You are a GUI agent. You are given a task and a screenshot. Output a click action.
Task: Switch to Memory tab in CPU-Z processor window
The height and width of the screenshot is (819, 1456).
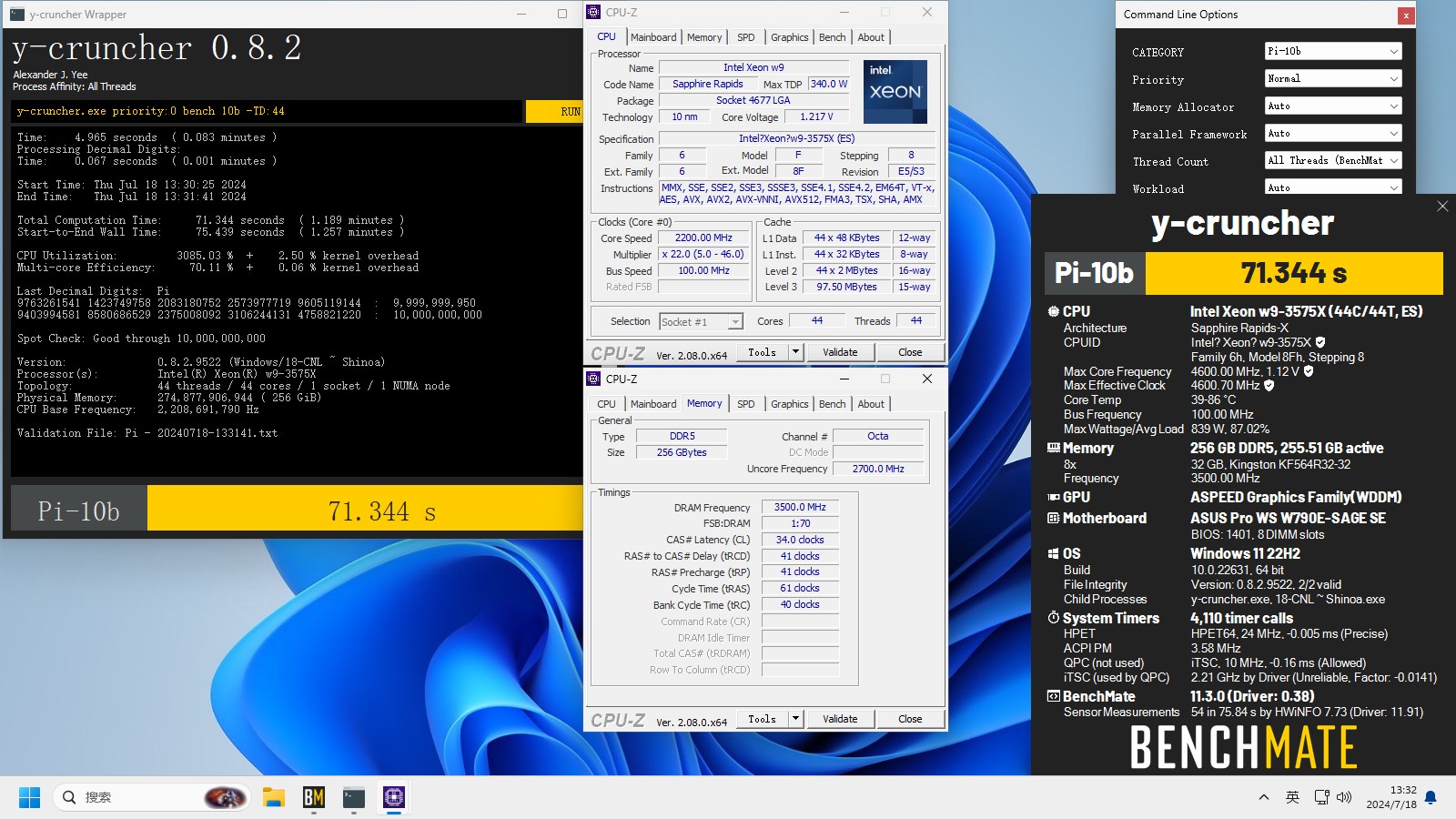(x=704, y=37)
